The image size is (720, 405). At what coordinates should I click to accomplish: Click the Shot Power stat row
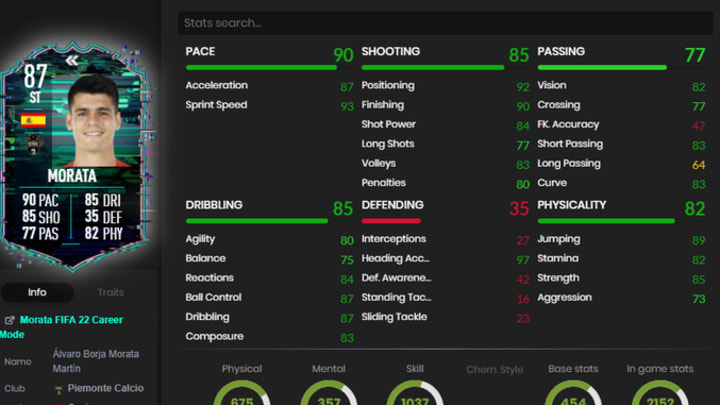445,125
